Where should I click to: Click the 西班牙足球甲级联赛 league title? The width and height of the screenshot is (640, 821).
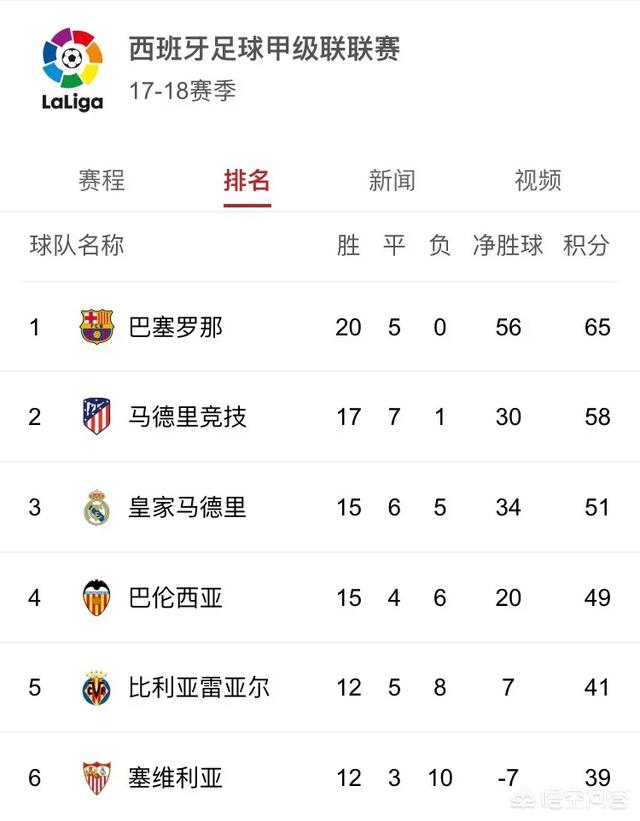[264, 49]
